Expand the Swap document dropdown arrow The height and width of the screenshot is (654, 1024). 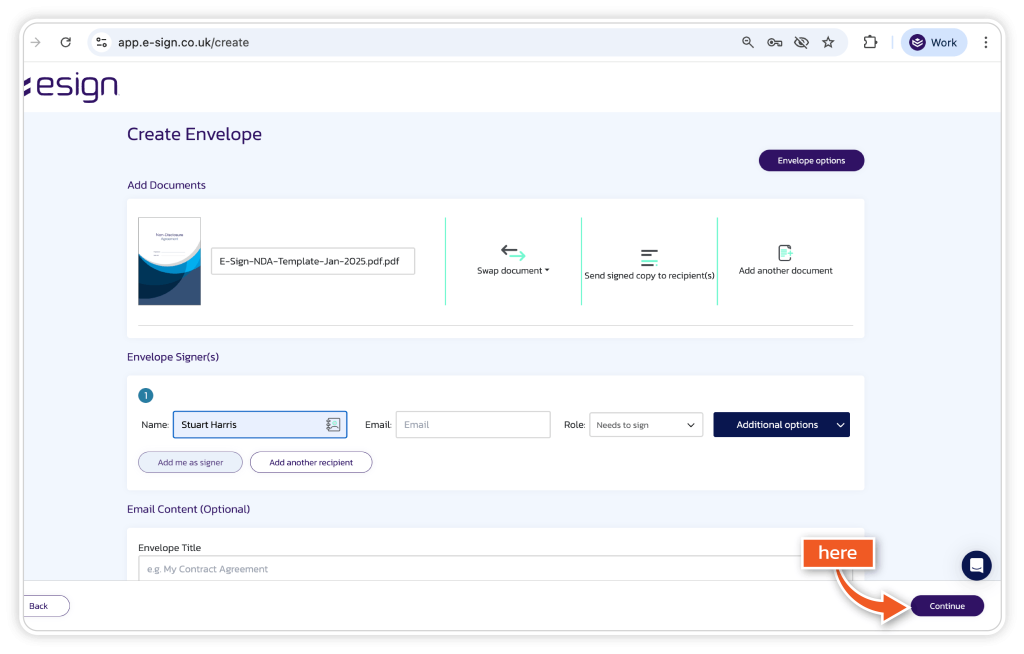(547, 271)
